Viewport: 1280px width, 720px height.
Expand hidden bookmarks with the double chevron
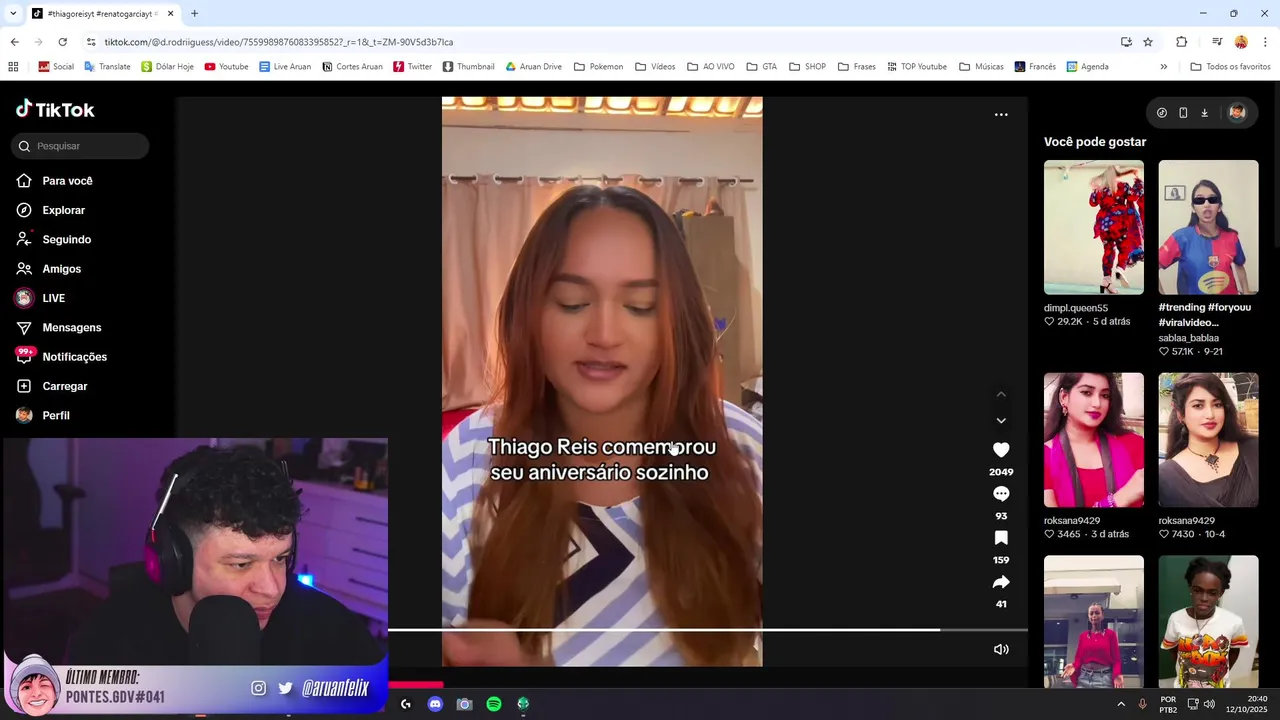1163,67
